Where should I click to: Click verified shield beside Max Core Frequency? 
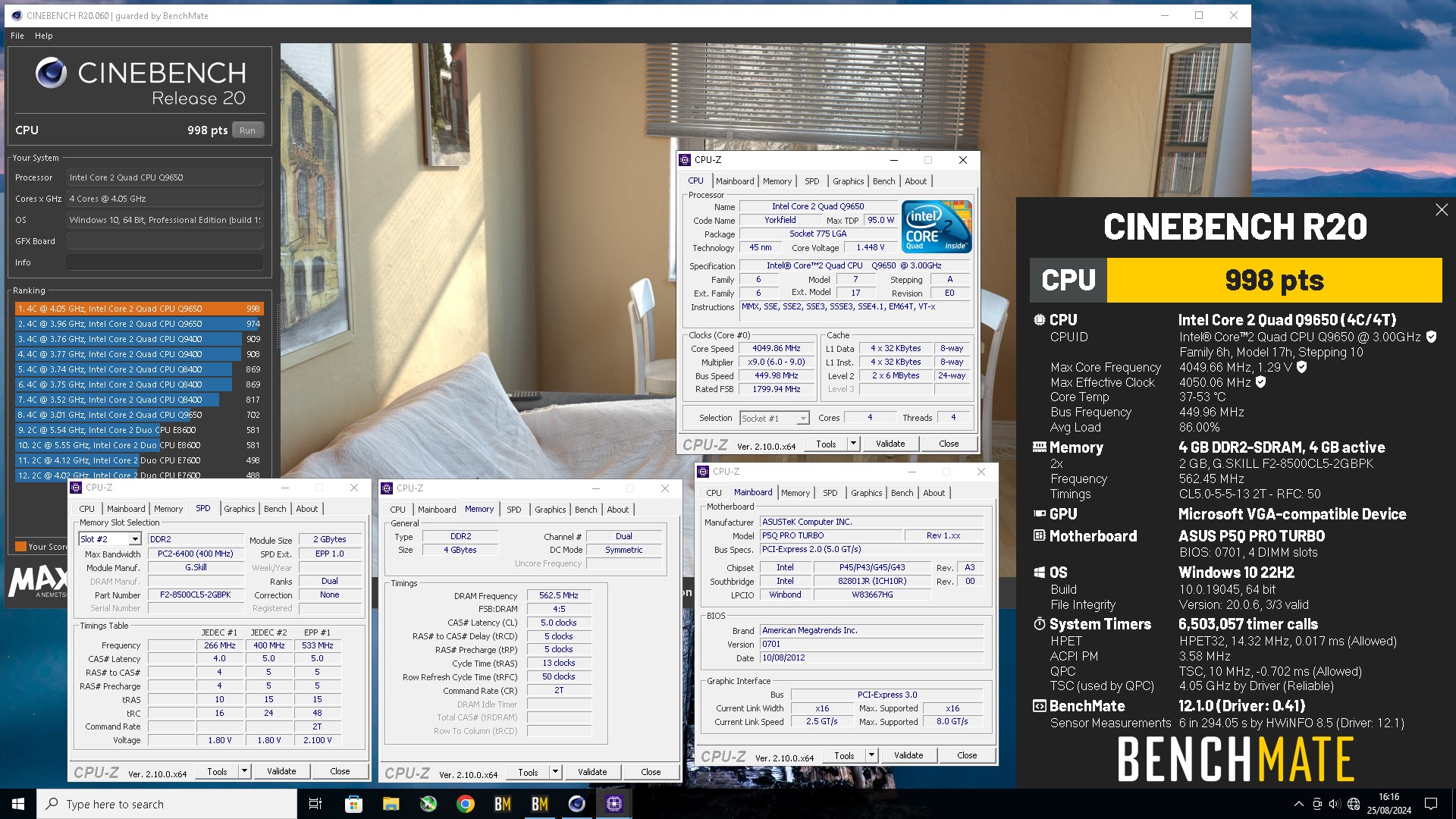click(x=1301, y=367)
